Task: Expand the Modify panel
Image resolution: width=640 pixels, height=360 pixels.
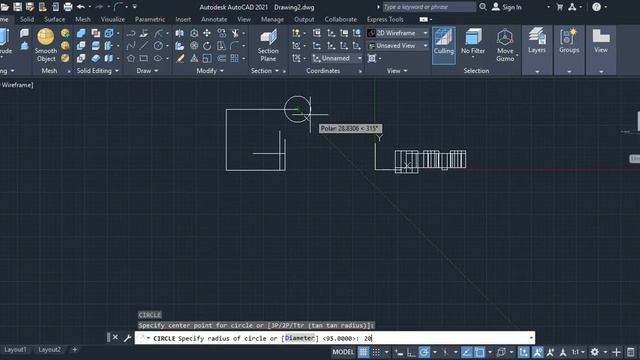Action: pos(210,71)
